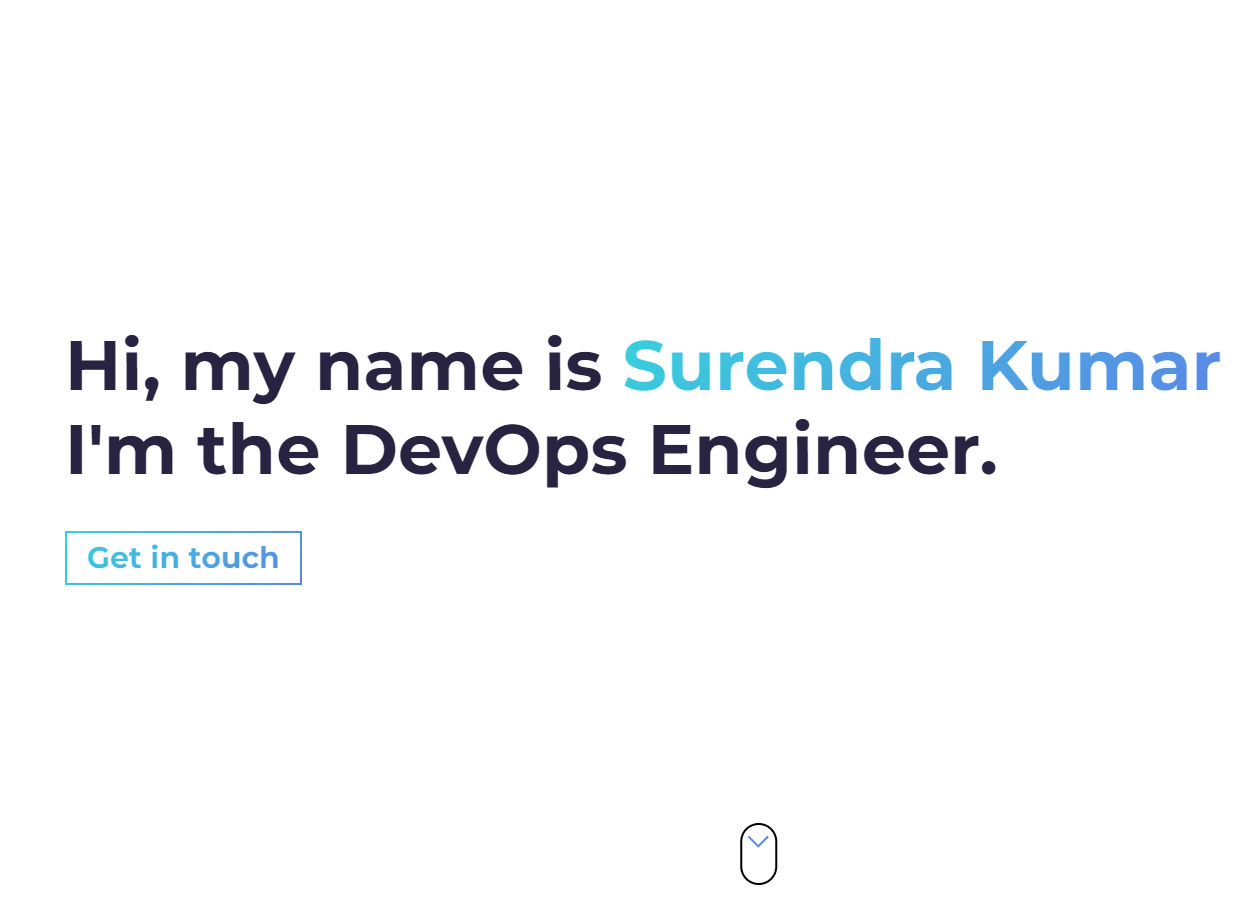Click the word 'is' before Surendra
Image resolution: width=1240 pixels, height=908 pixels.
(574, 366)
